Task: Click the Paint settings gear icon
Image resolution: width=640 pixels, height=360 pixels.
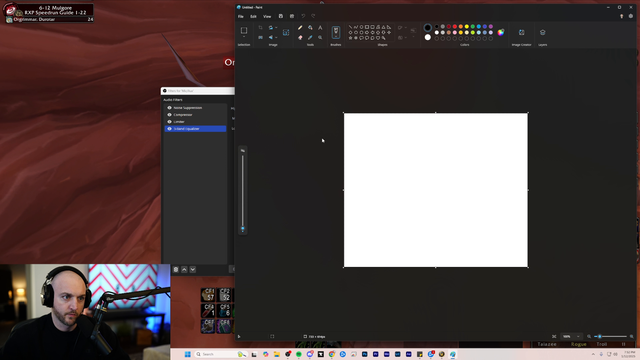Action: tap(631, 16)
